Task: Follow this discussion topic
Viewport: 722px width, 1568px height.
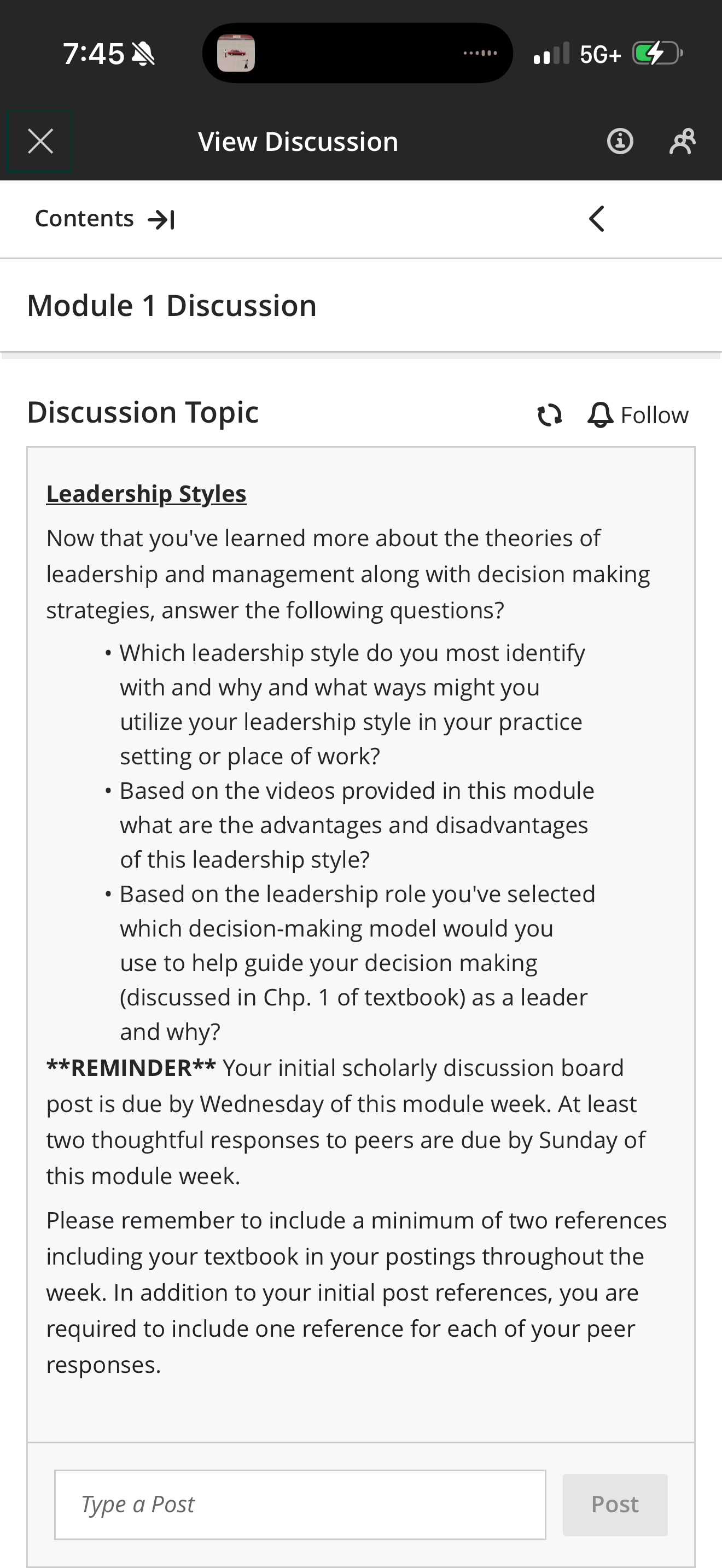Action: pos(638,415)
